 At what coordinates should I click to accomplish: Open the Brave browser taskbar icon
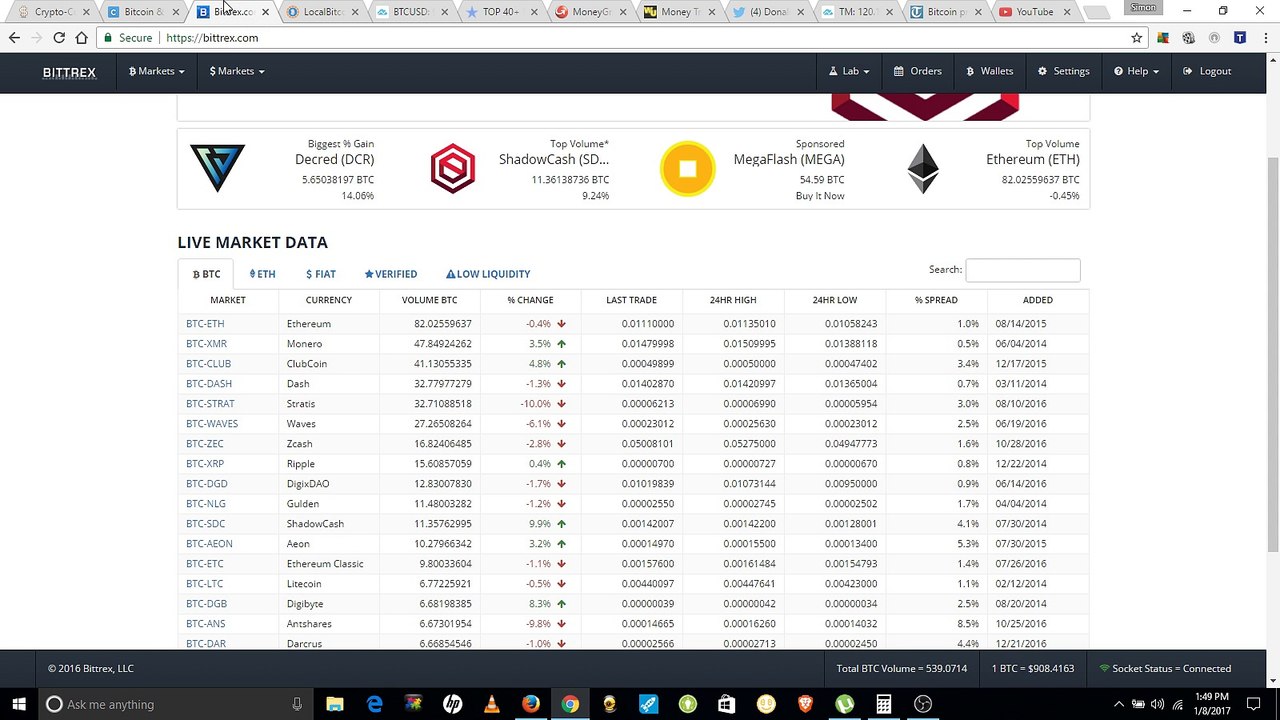pos(805,704)
